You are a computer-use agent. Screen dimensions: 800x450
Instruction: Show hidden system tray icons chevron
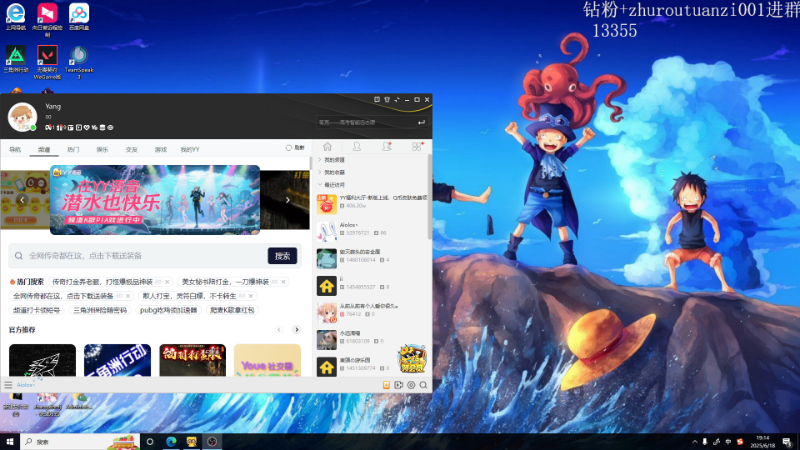coord(694,442)
